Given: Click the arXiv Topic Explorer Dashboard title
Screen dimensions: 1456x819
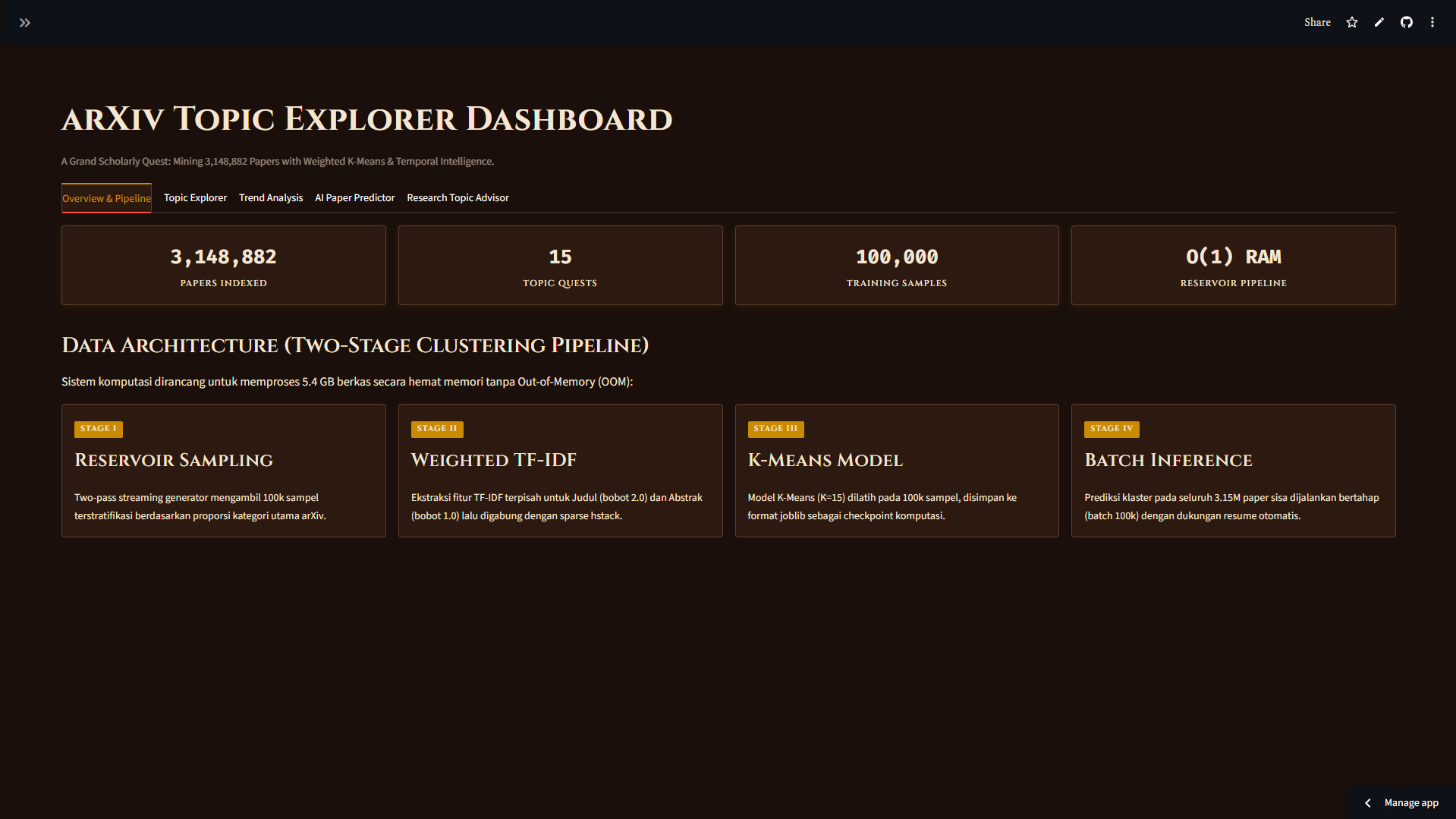Looking at the screenshot, I should pyautogui.click(x=367, y=119).
